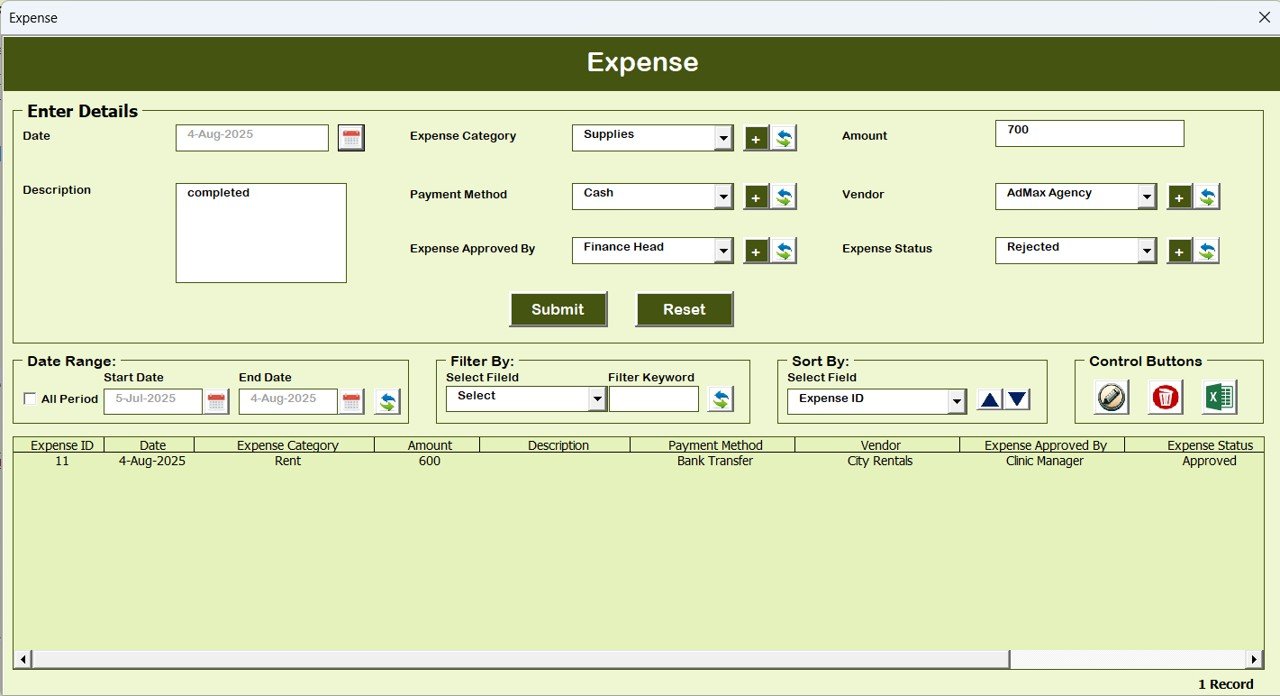The width and height of the screenshot is (1280, 696).
Task: Refresh the Vendor list
Action: tap(1207, 197)
